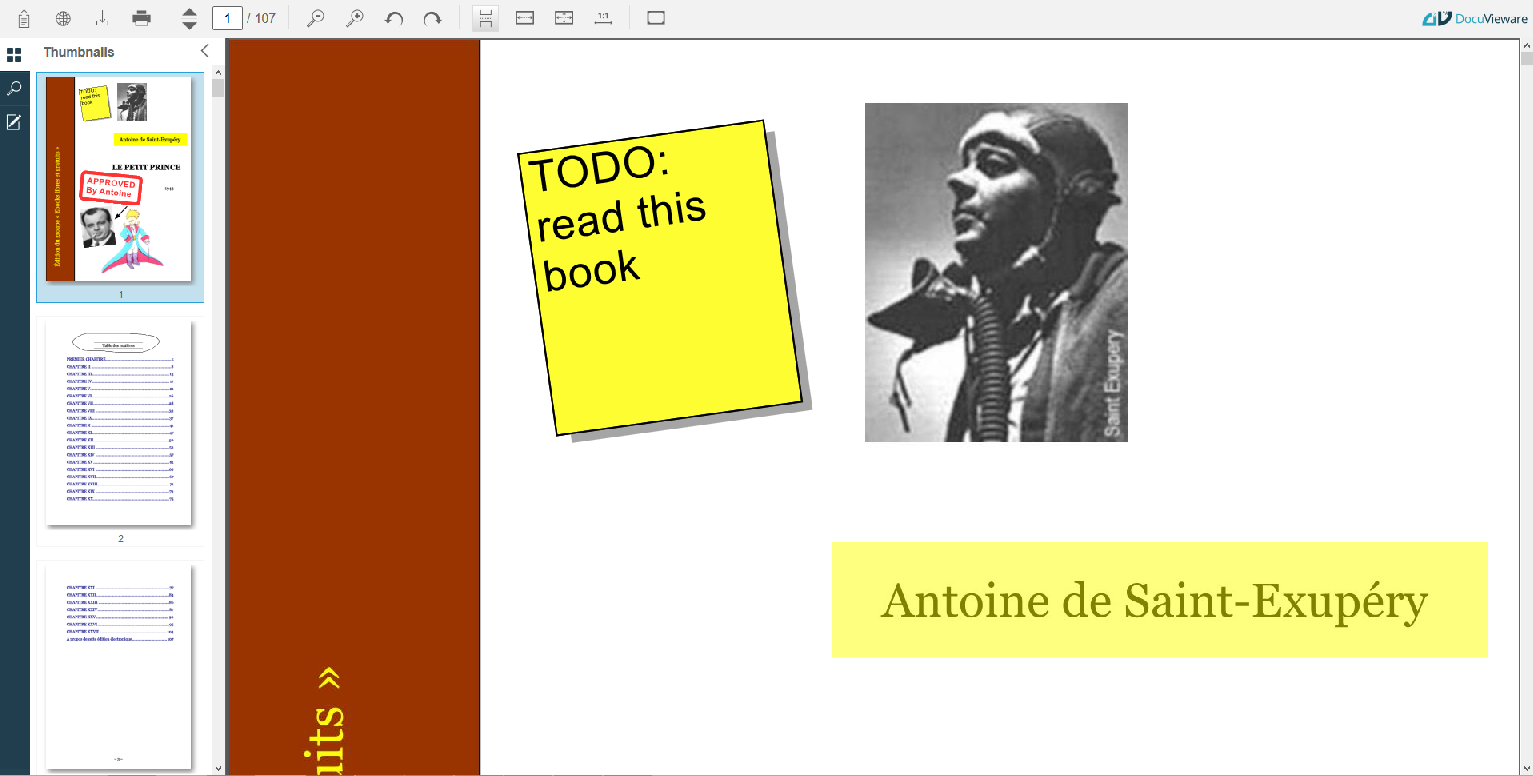The width and height of the screenshot is (1533, 776).
Task: Zoom out with the minus magnifier
Action: tap(315, 18)
